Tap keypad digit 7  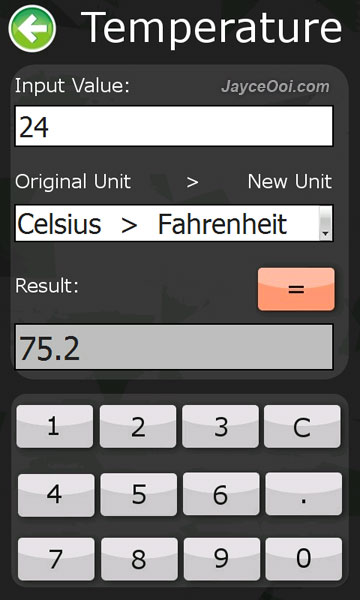(56, 559)
